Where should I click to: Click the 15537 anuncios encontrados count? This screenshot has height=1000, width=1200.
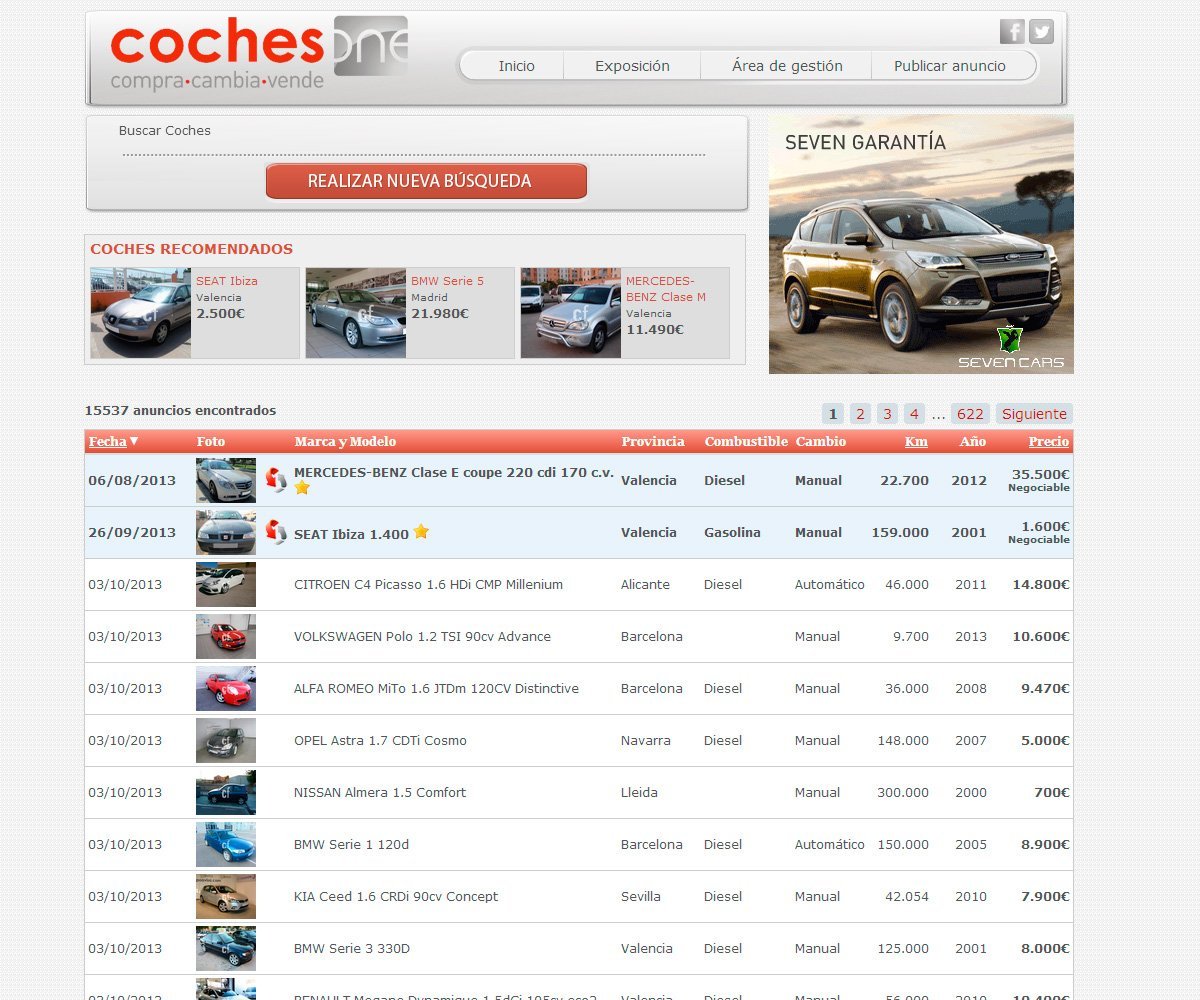click(180, 410)
